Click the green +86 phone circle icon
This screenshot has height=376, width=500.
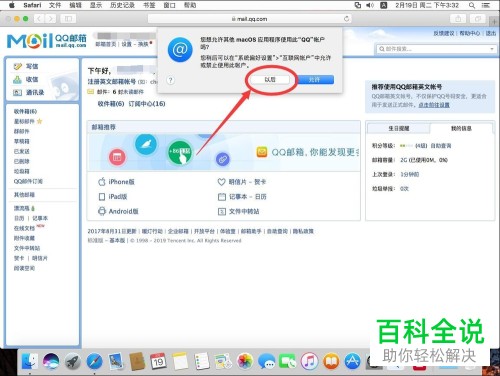(x=180, y=152)
